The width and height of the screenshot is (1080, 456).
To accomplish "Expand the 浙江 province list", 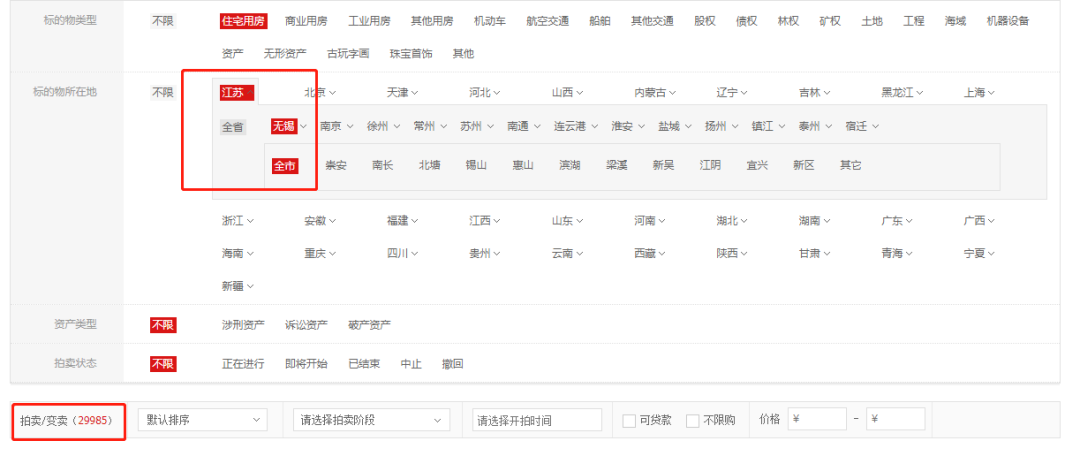I will tap(238, 221).
